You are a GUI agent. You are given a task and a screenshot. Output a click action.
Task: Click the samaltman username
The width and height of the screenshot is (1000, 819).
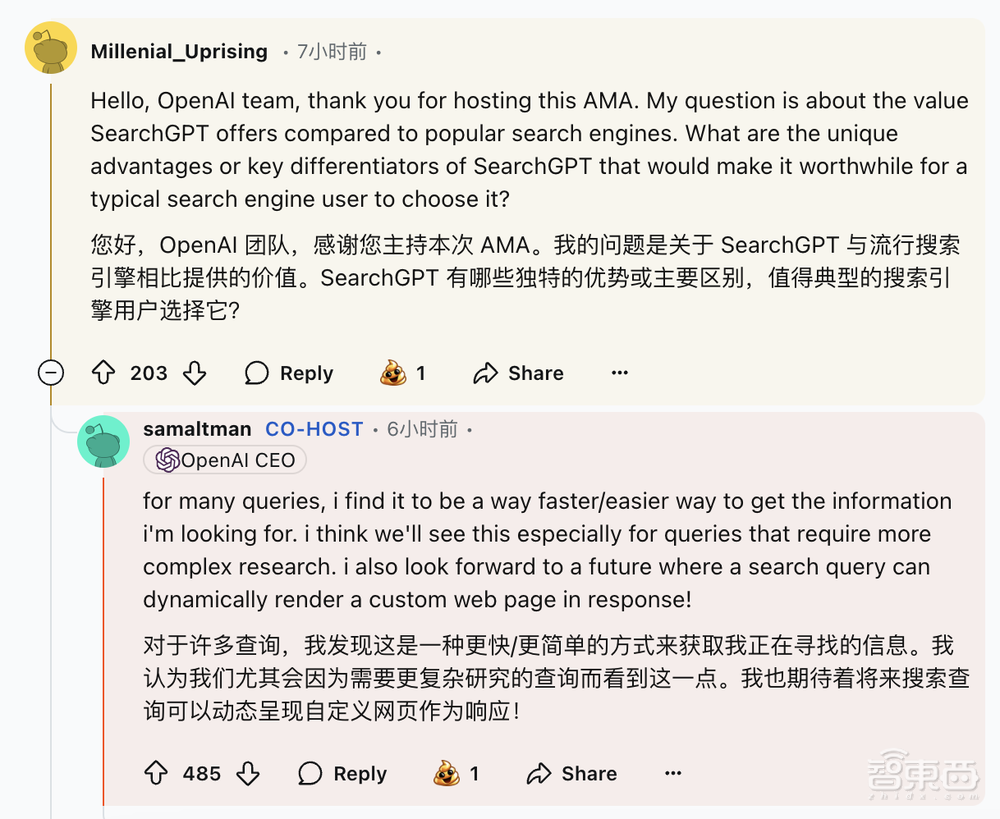pyautogui.click(x=197, y=429)
